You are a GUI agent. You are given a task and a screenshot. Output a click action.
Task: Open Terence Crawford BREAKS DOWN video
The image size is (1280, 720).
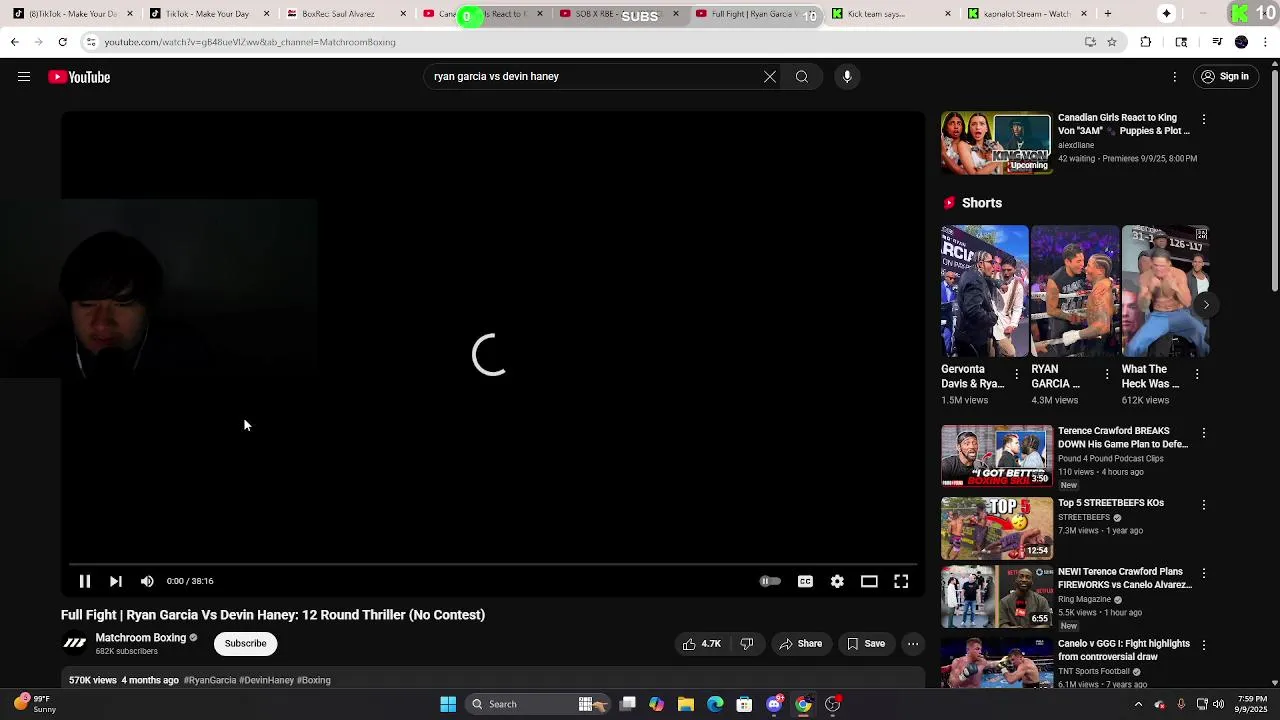tap(997, 456)
